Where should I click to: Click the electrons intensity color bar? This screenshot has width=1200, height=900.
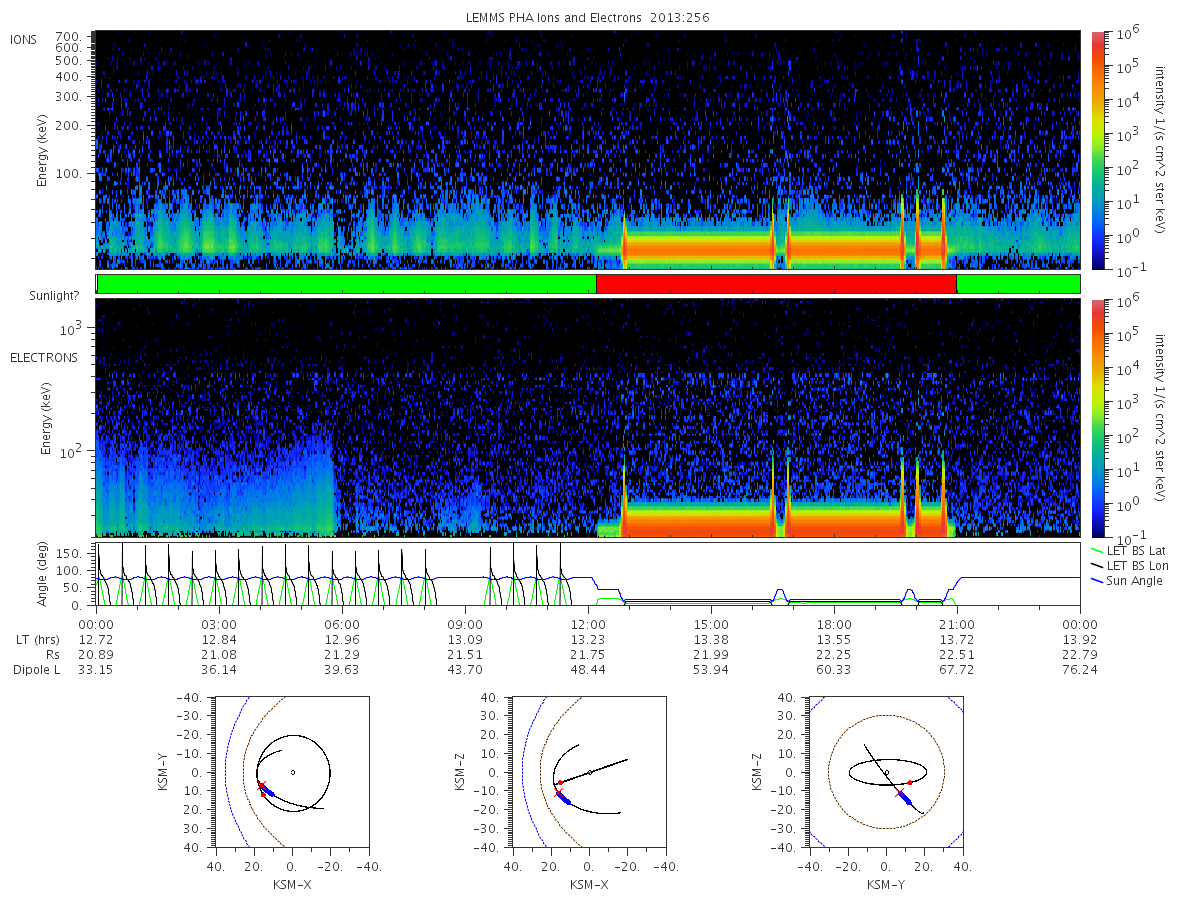[x=1099, y=418]
